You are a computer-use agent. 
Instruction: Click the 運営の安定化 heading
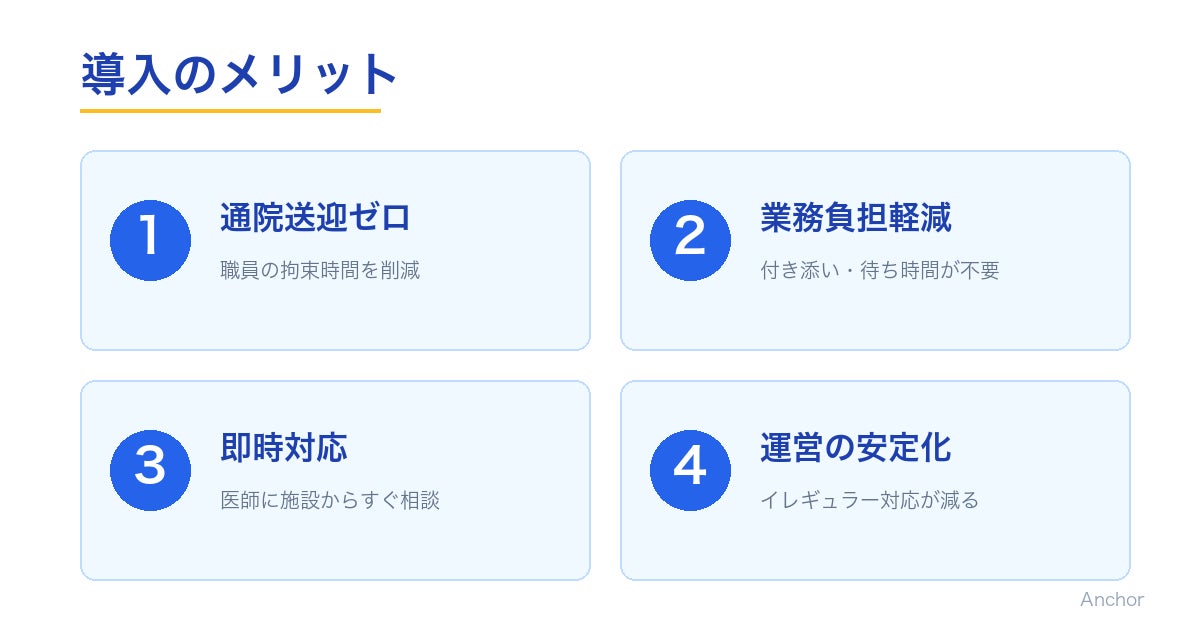point(855,448)
